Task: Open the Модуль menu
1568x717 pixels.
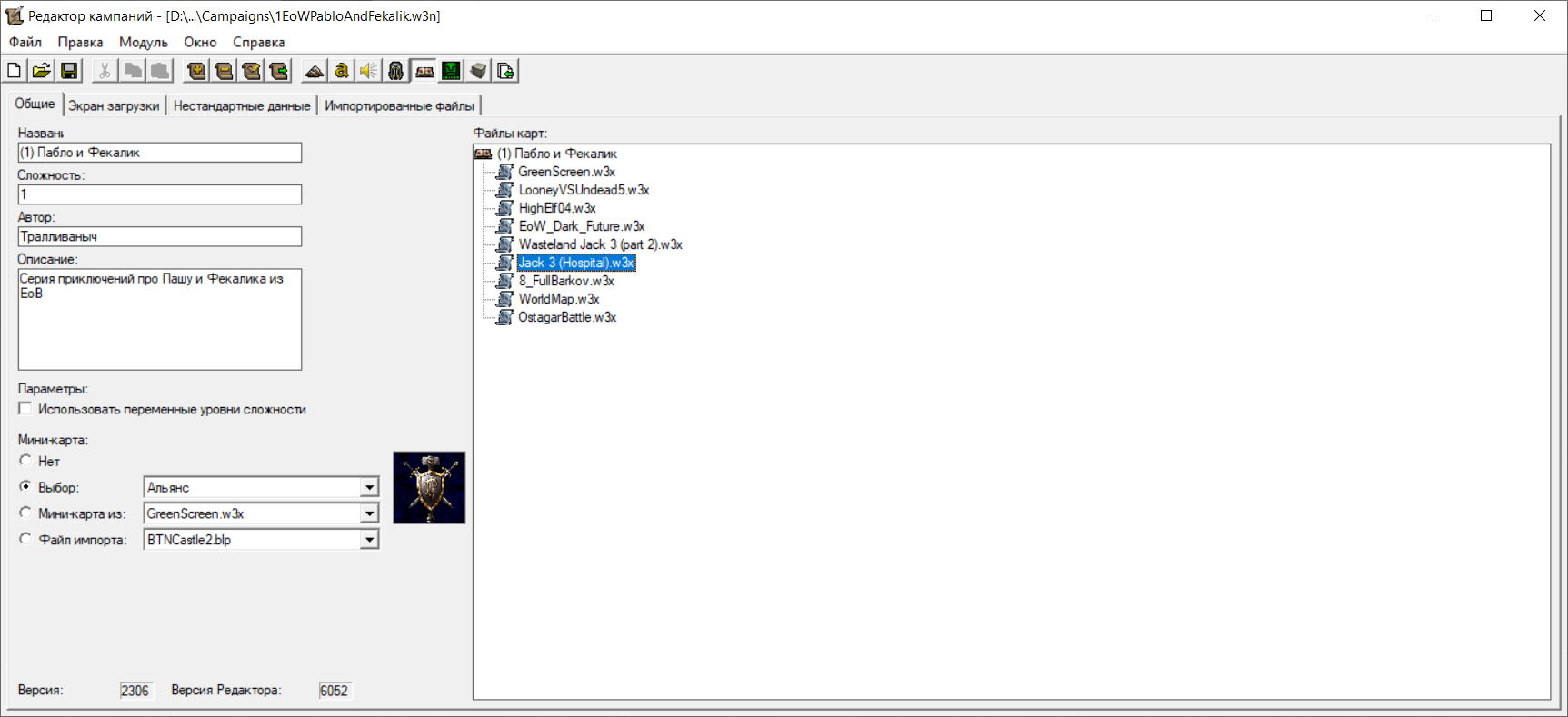Action: coord(144,42)
